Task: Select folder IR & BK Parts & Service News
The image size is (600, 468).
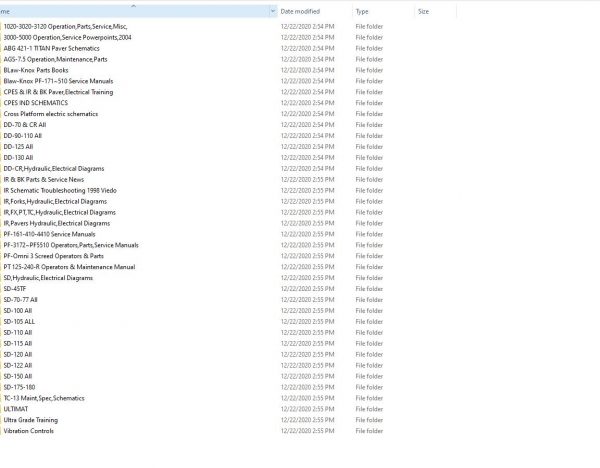Action: pyautogui.click(x=44, y=179)
